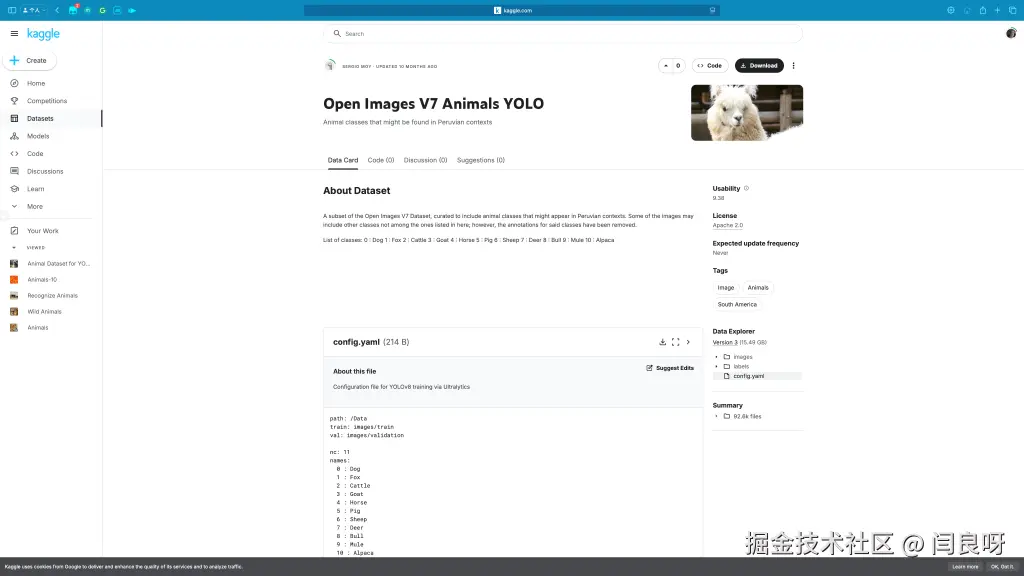Image resolution: width=1024 pixels, height=576 pixels.
Task: Open the Apache 2.0 license link
Action: [x=728, y=225]
